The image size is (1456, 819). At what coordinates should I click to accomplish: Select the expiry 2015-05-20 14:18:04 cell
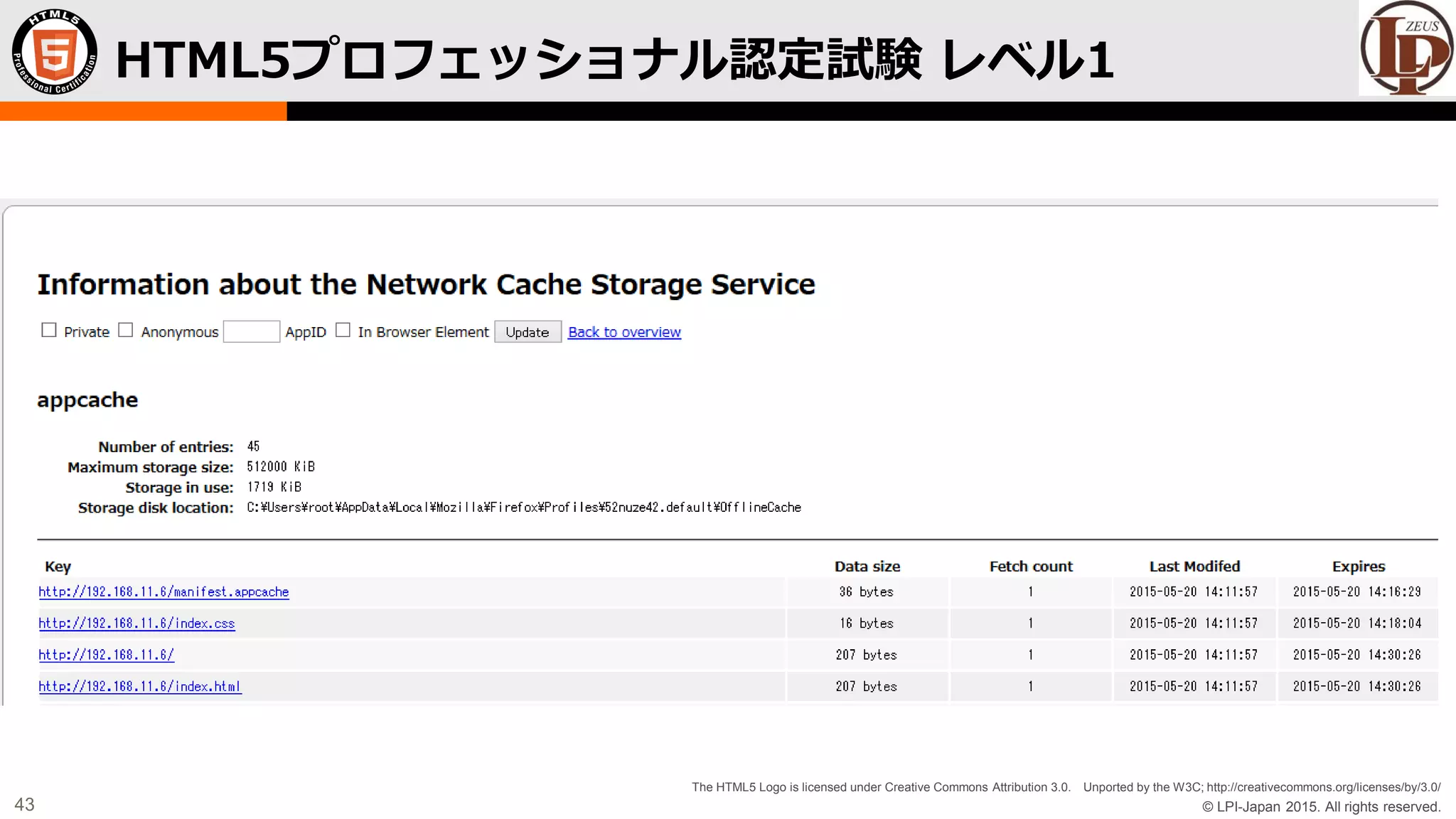1357,623
